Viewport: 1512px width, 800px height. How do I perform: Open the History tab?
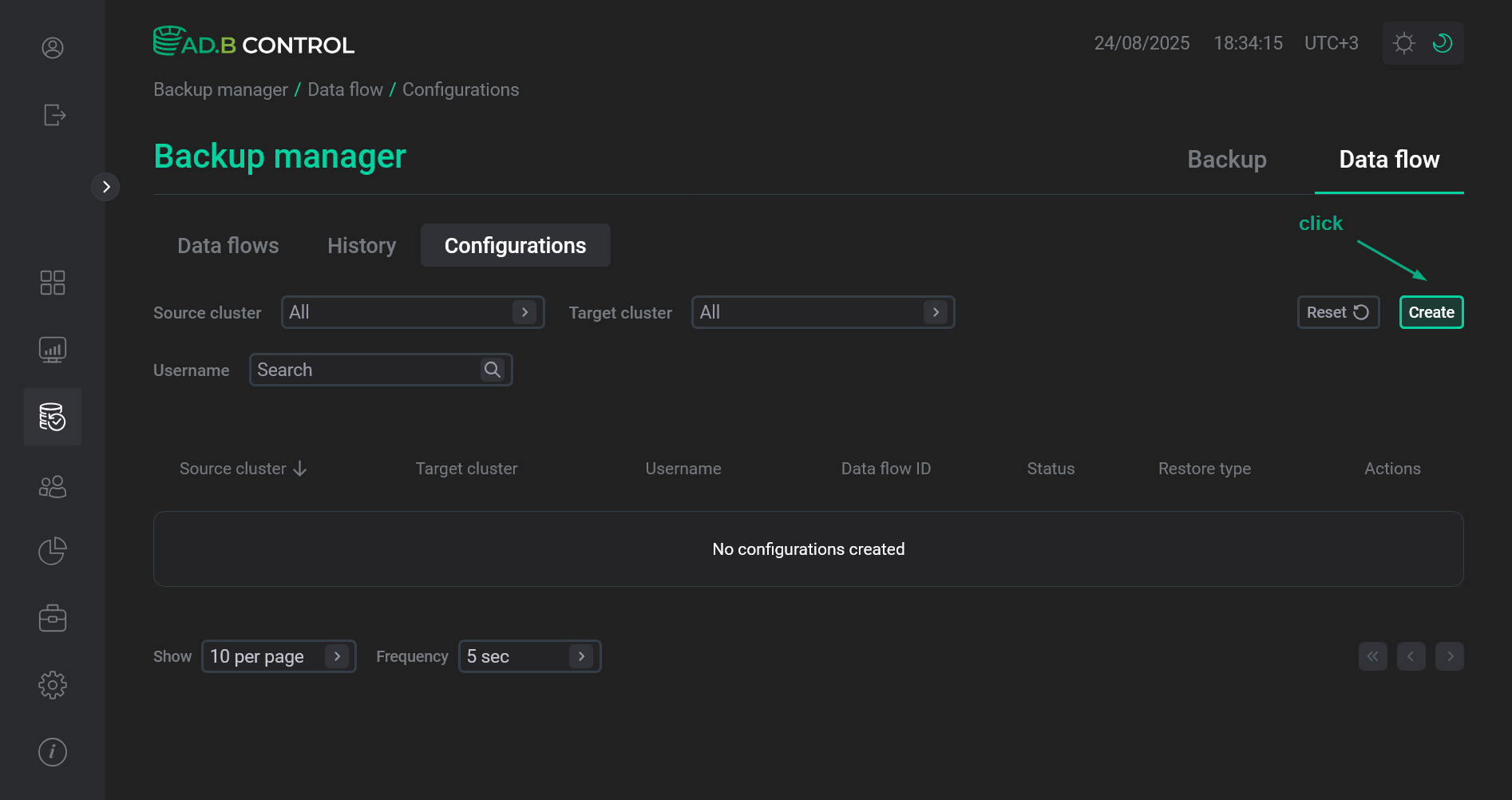(361, 245)
